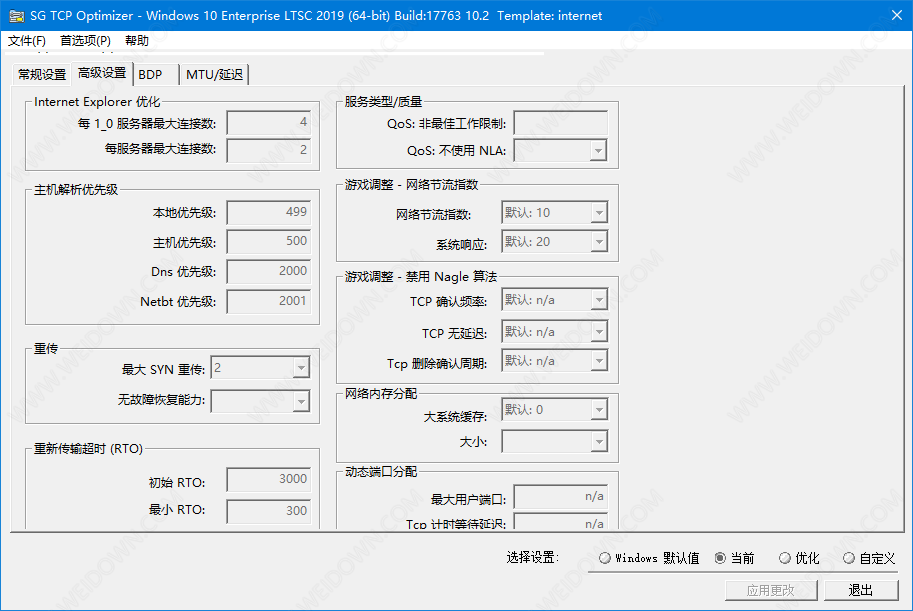
Task: Click the 初始 RTO value field
Action: point(269,479)
